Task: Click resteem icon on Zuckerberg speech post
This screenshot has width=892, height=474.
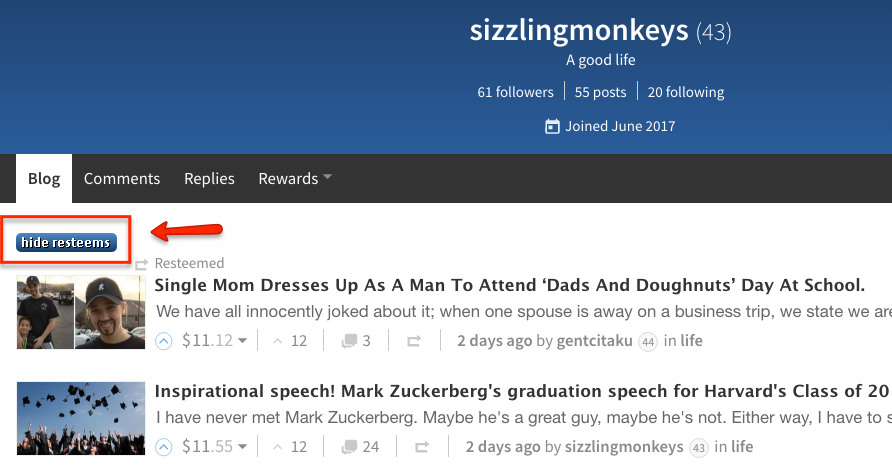Action: click(x=422, y=447)
